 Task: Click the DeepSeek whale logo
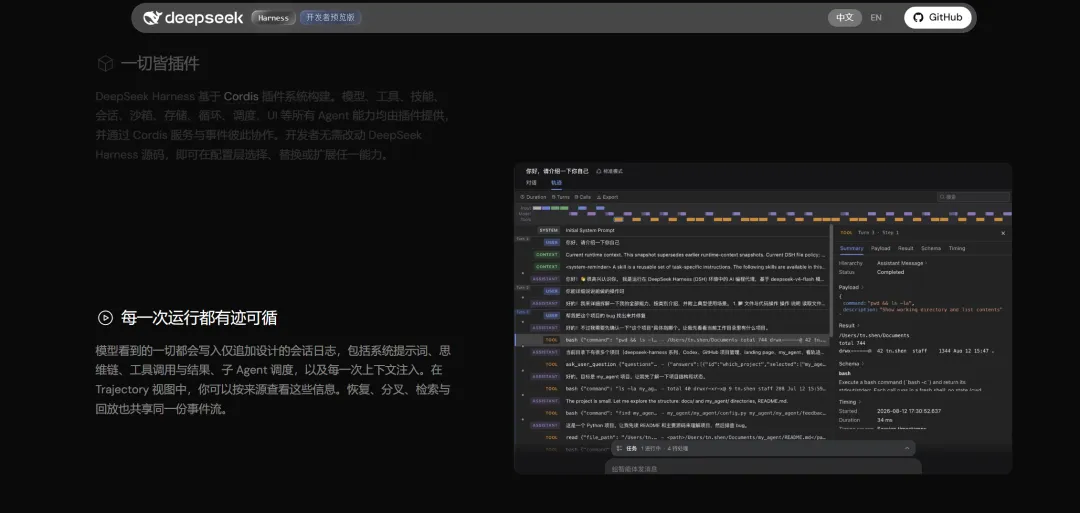tap(152, 18)
